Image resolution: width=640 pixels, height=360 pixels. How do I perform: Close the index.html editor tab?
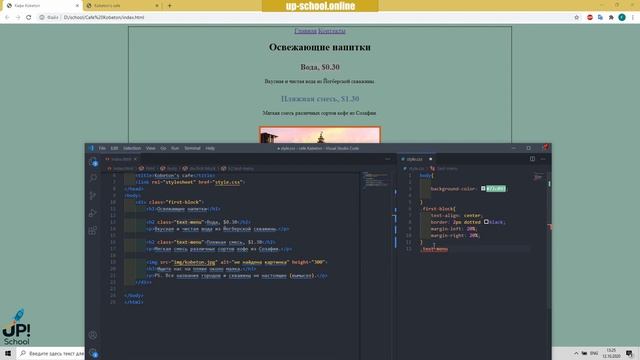click(135, 159)
